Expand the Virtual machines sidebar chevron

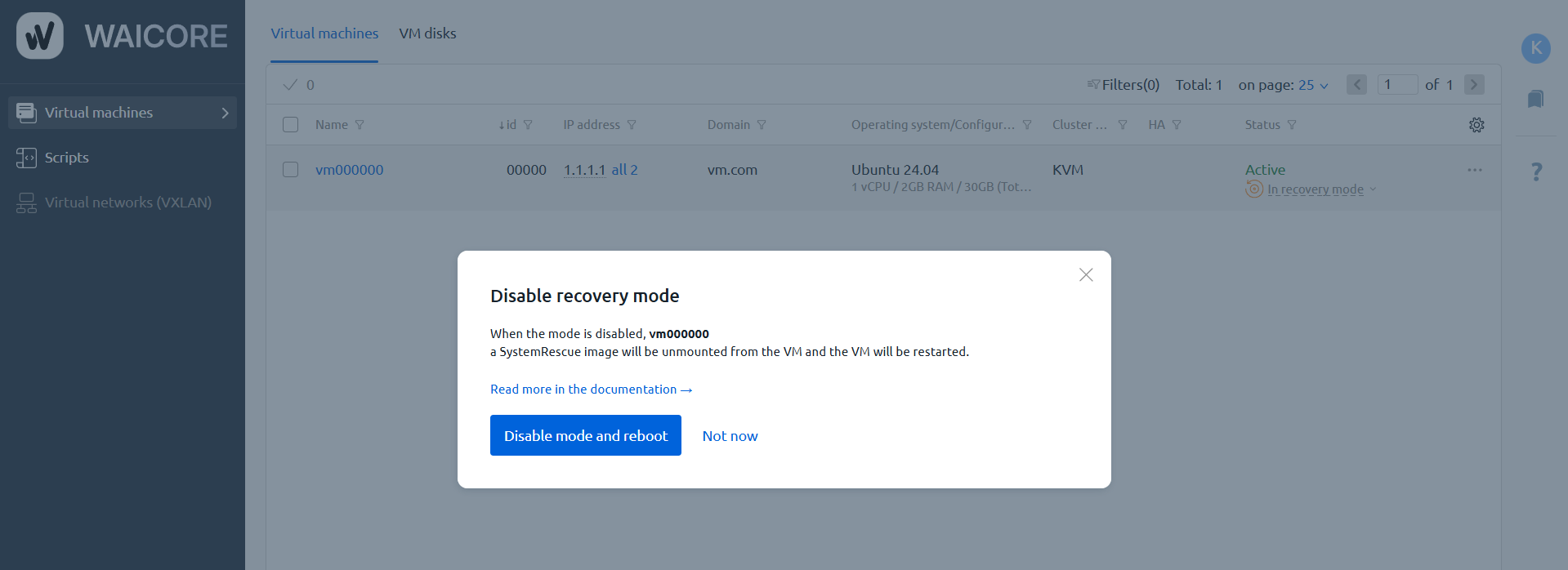(225, 113)
